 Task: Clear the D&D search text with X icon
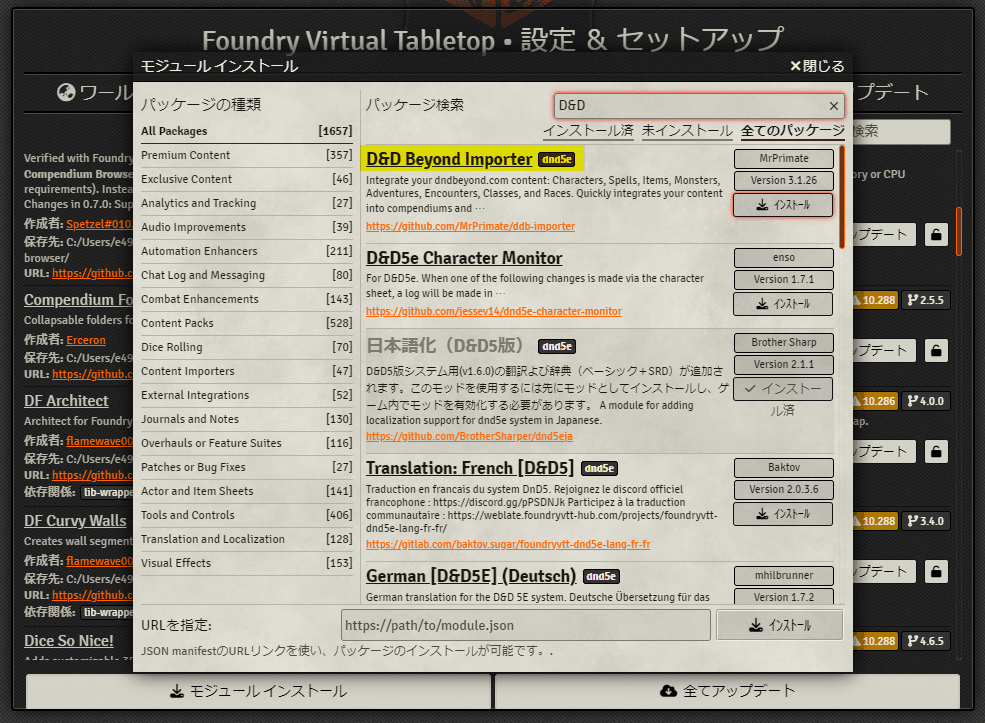[x=834, y=106]
